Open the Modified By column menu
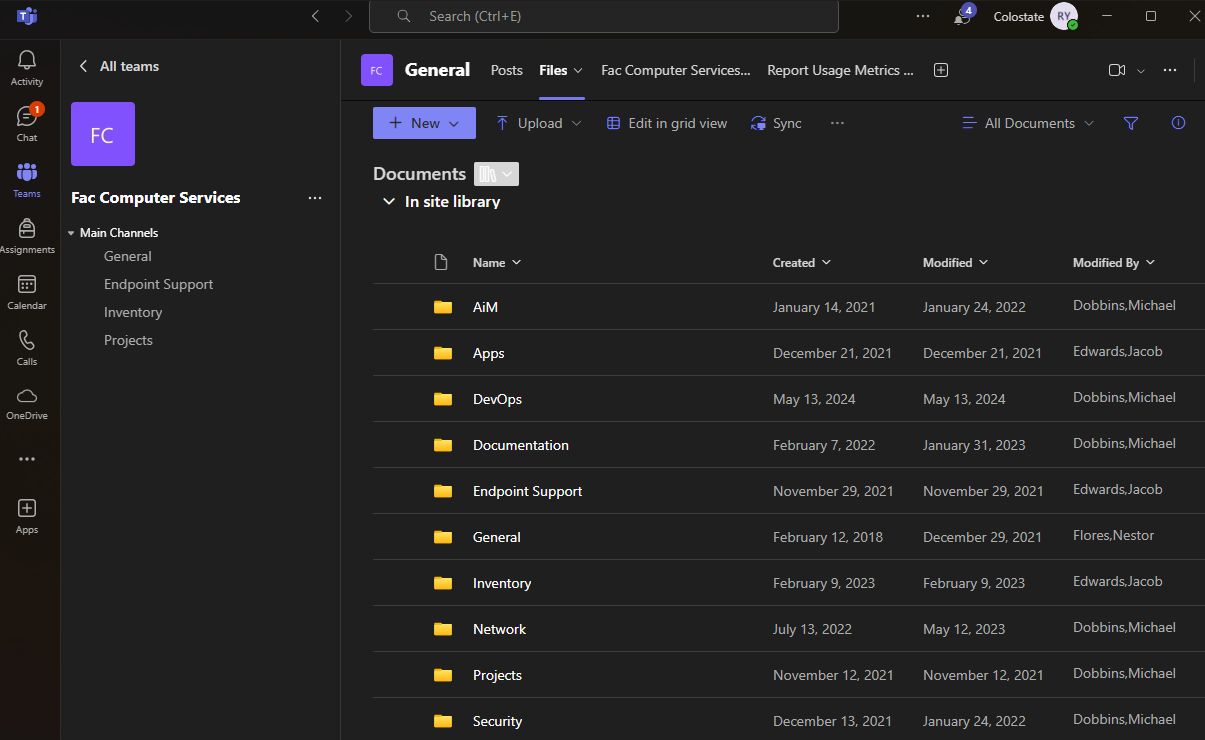This screenshot has width=1205, height=740. pos(1114,262)
